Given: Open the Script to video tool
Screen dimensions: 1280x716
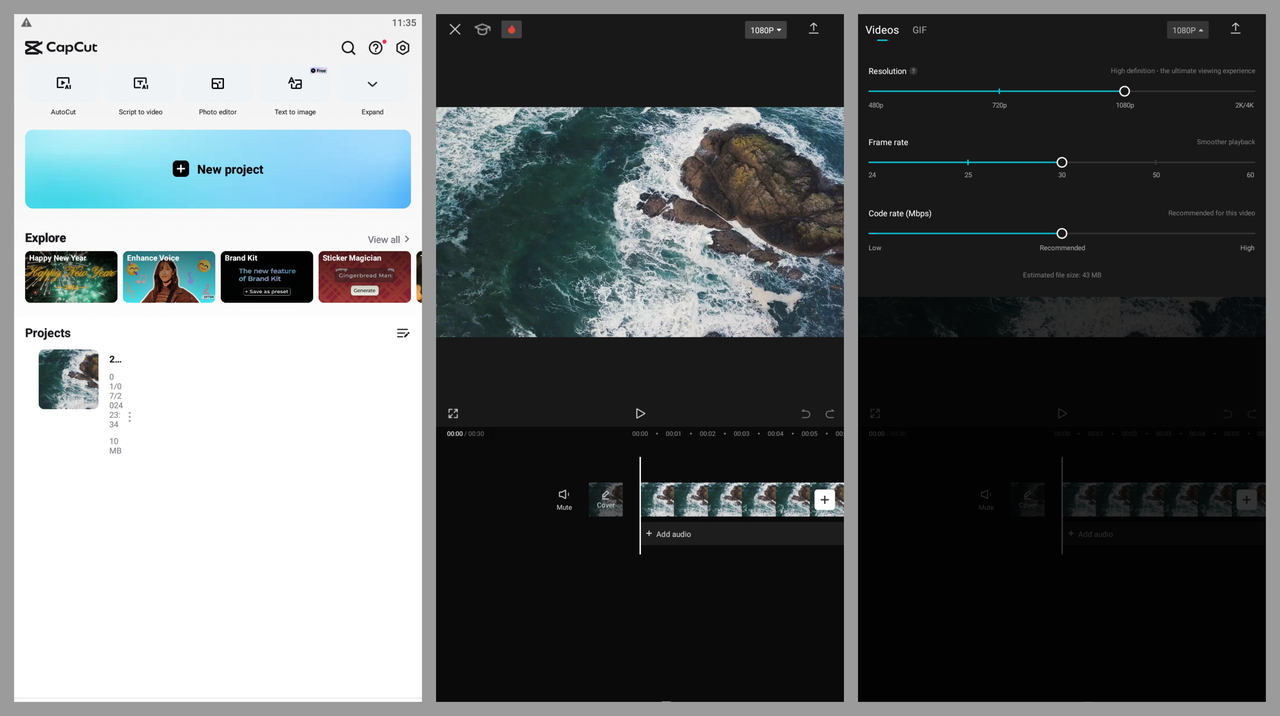Looking at the screenshot, I should [x=141, y=92].
